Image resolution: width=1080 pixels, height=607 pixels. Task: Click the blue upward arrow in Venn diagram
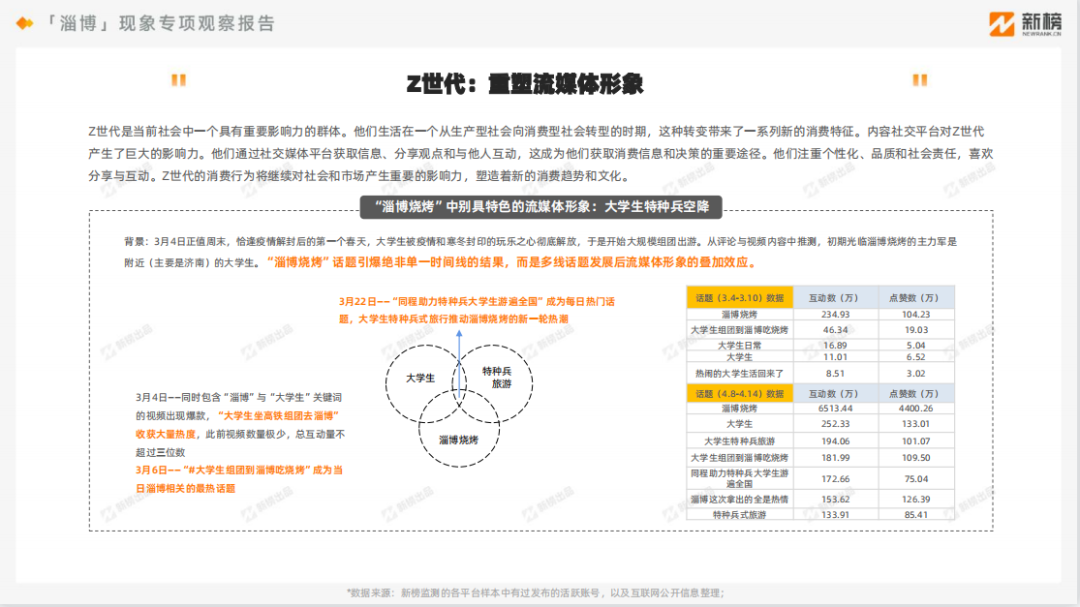click(459, 364)
